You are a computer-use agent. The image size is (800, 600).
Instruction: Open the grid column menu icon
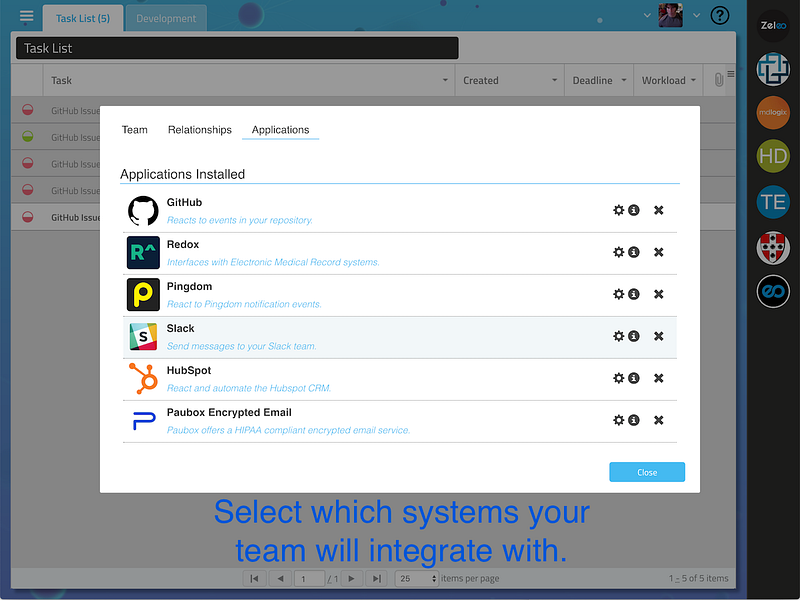click(x=731, y=74)
